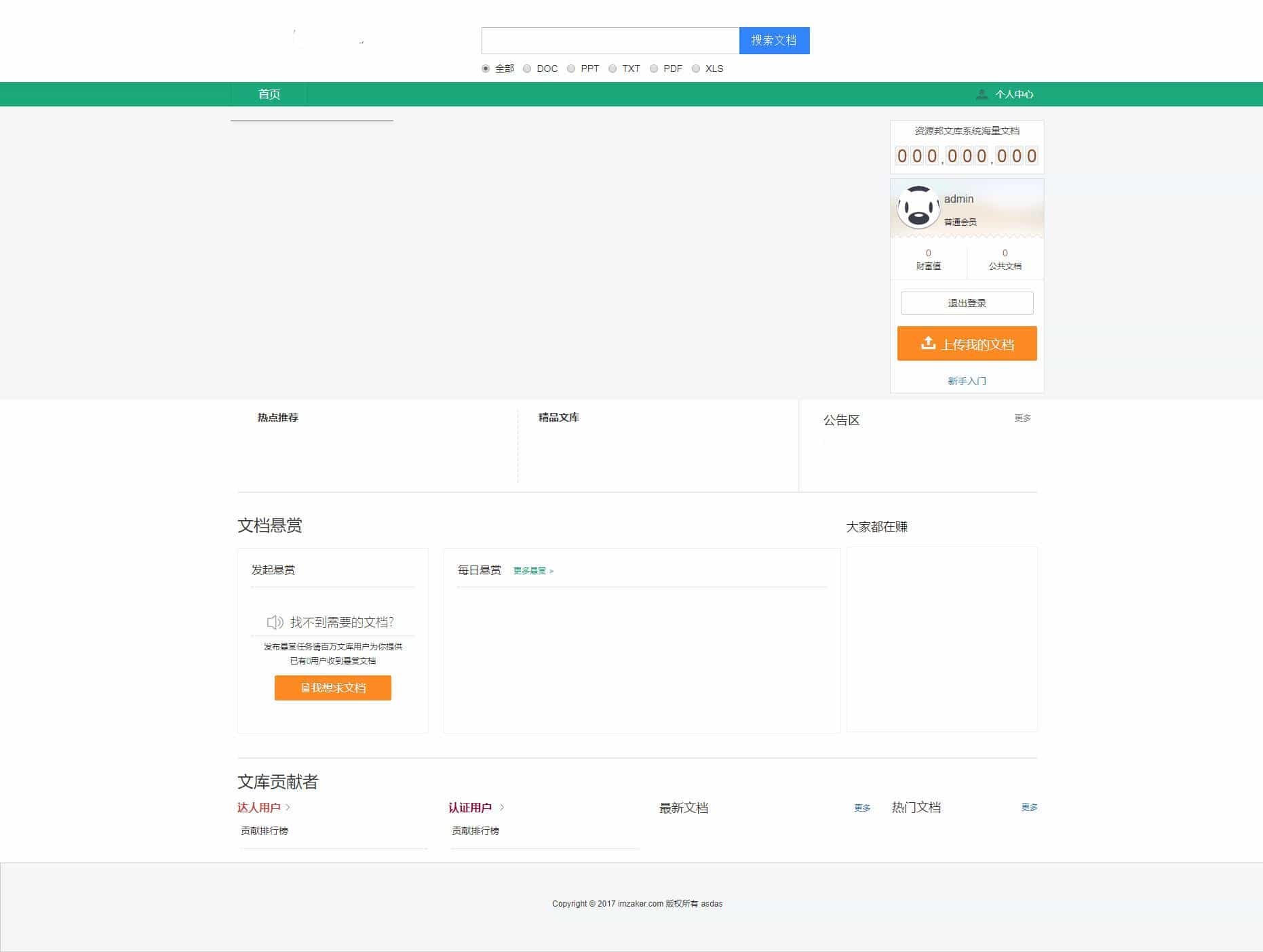Expand 认证用户 with its chevron arrow
1263x952 pixels.
coord(502,807)
